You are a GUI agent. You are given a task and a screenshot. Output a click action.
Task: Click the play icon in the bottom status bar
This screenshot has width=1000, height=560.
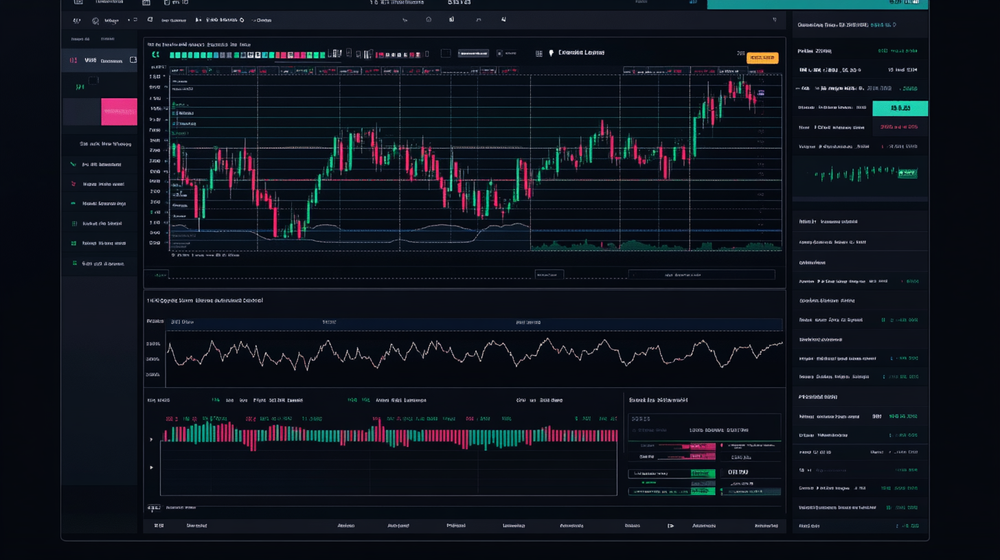pyautogui.click(x=671, y=525)
